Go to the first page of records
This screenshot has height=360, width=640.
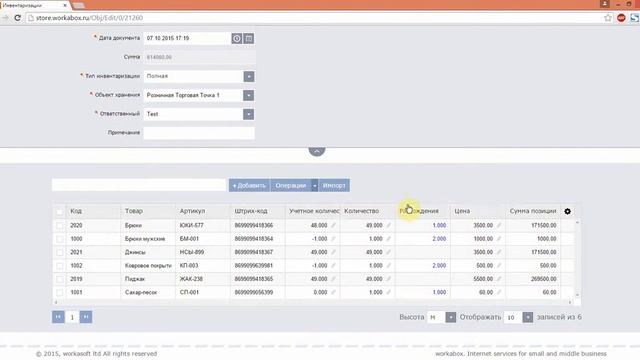58,317
